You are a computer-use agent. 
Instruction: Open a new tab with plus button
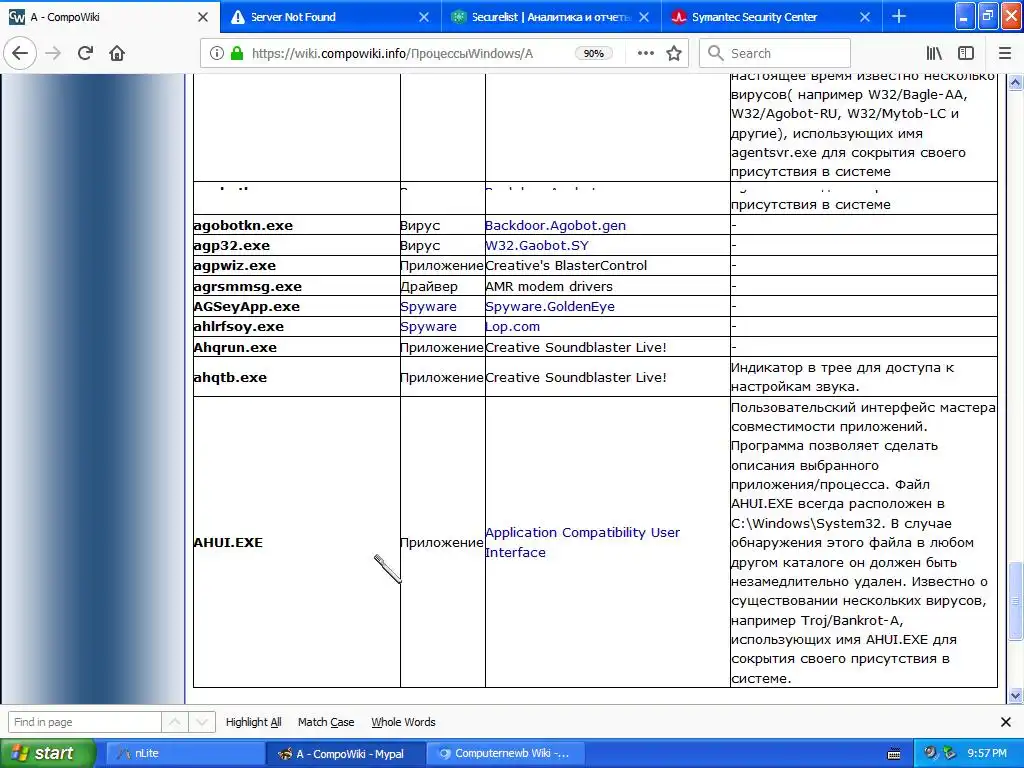[x=899, y=16]
